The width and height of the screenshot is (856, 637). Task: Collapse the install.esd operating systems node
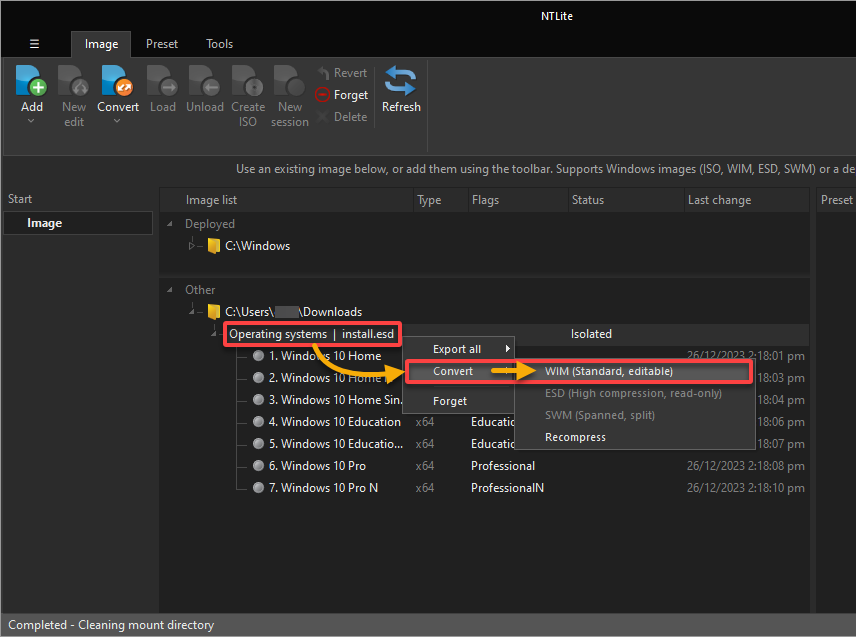[214, 334]
